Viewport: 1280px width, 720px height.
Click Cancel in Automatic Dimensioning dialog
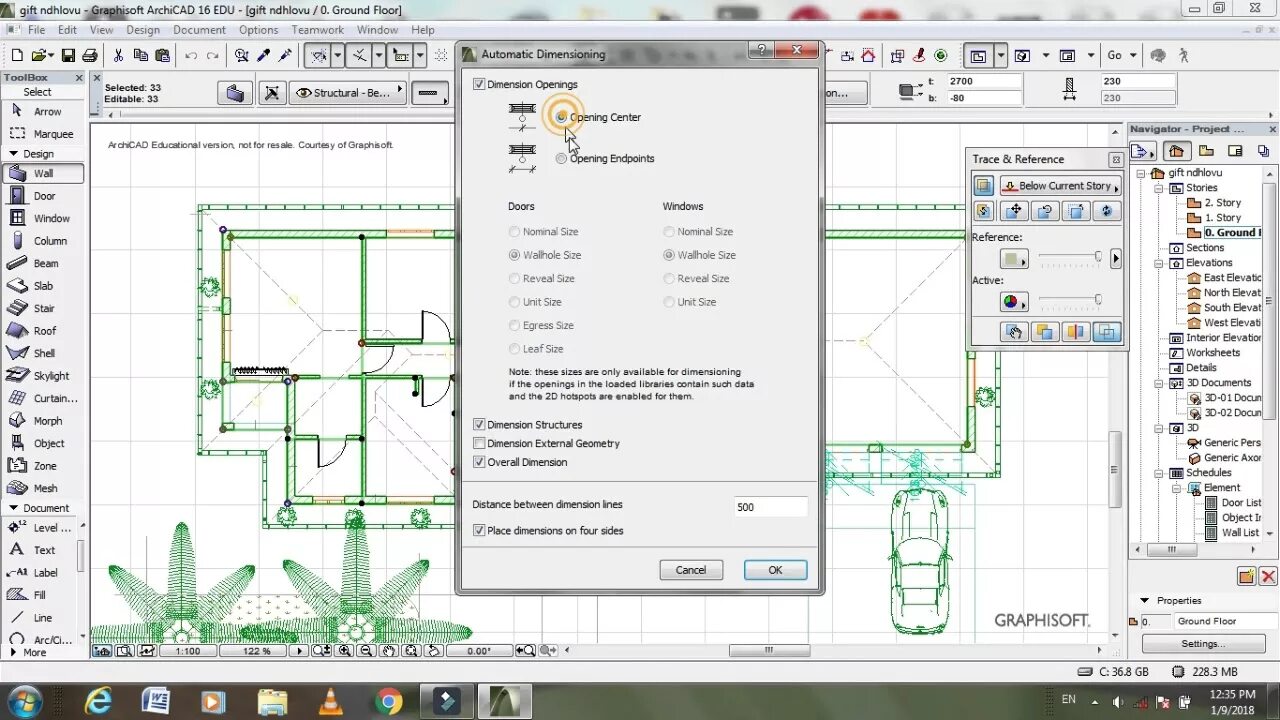pos(691,570)
